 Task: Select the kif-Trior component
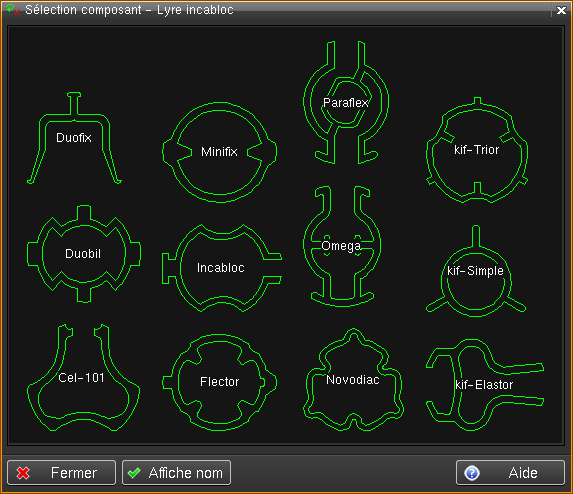pos(477,150)
